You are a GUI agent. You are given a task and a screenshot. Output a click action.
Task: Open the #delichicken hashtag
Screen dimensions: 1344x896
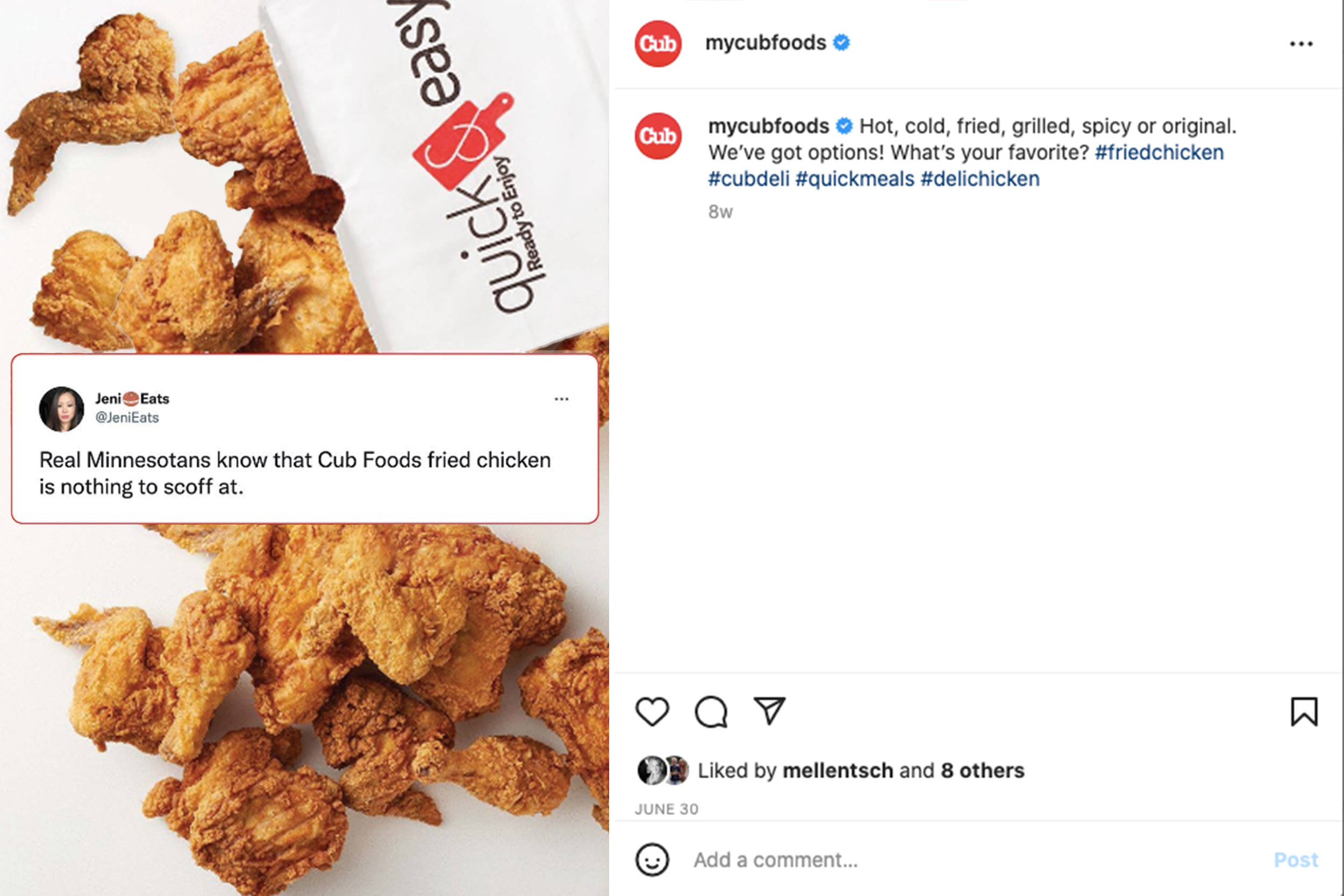pos(980,179)
